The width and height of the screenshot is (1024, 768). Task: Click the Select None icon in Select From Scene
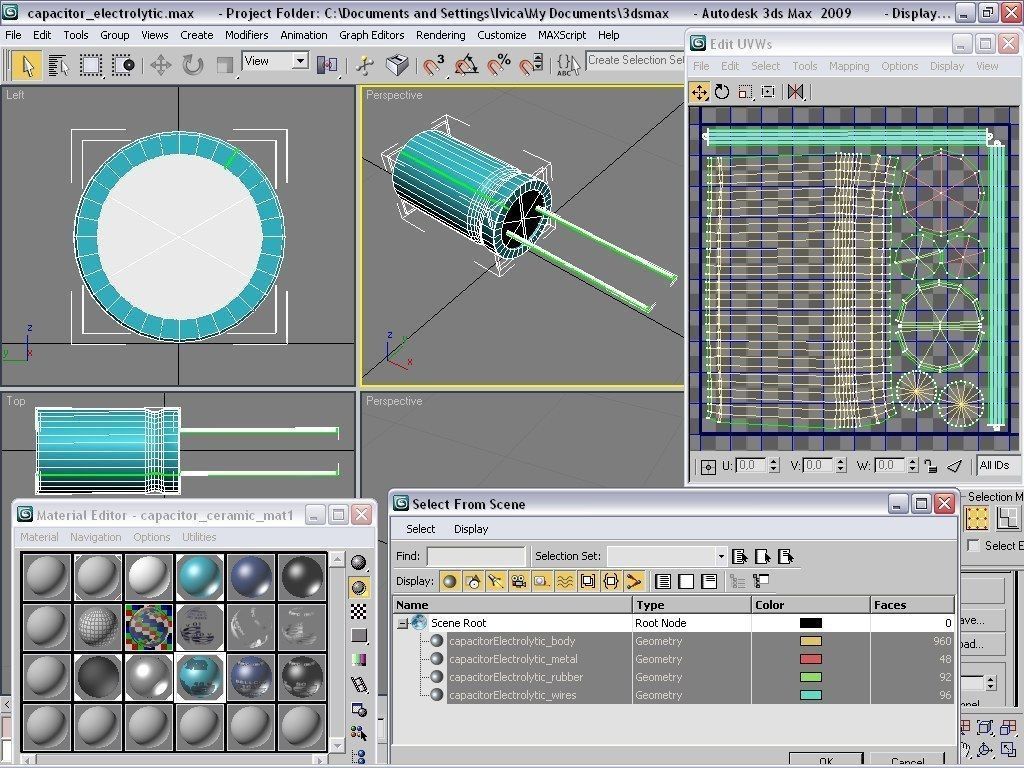click(763, 556)
